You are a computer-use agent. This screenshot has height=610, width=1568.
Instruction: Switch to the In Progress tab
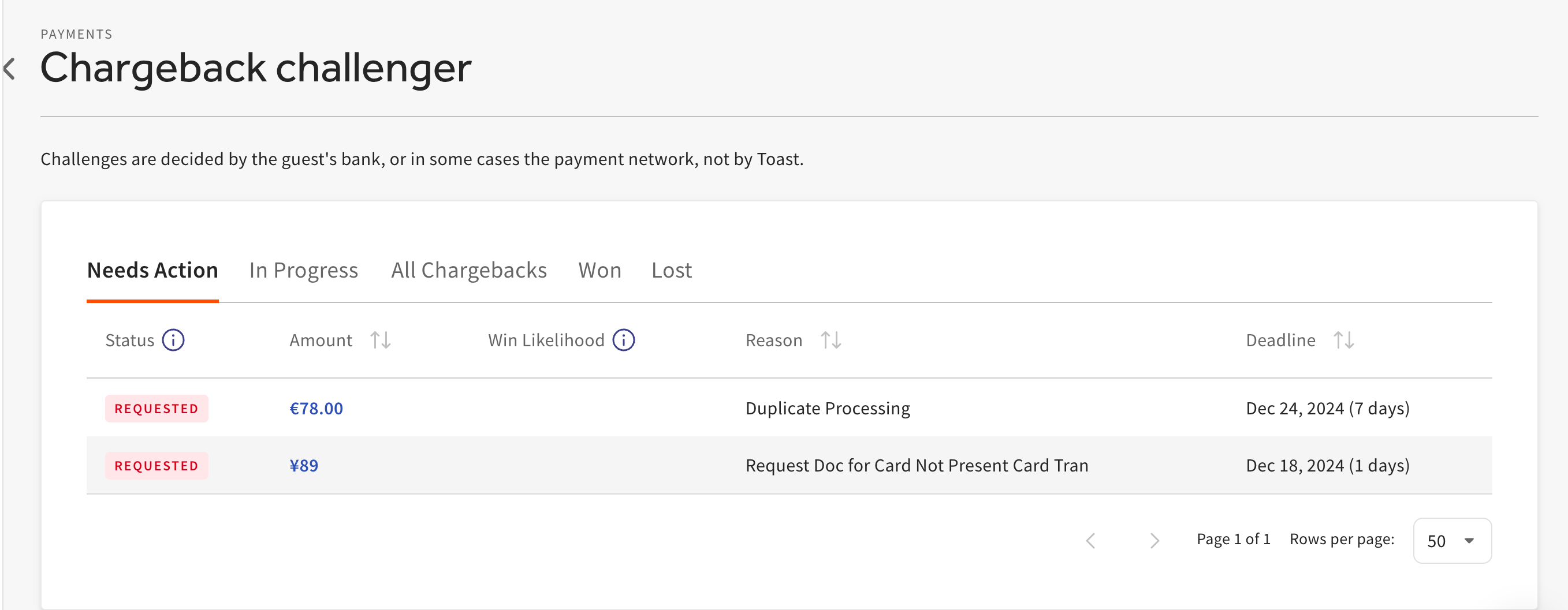(303, 270)
